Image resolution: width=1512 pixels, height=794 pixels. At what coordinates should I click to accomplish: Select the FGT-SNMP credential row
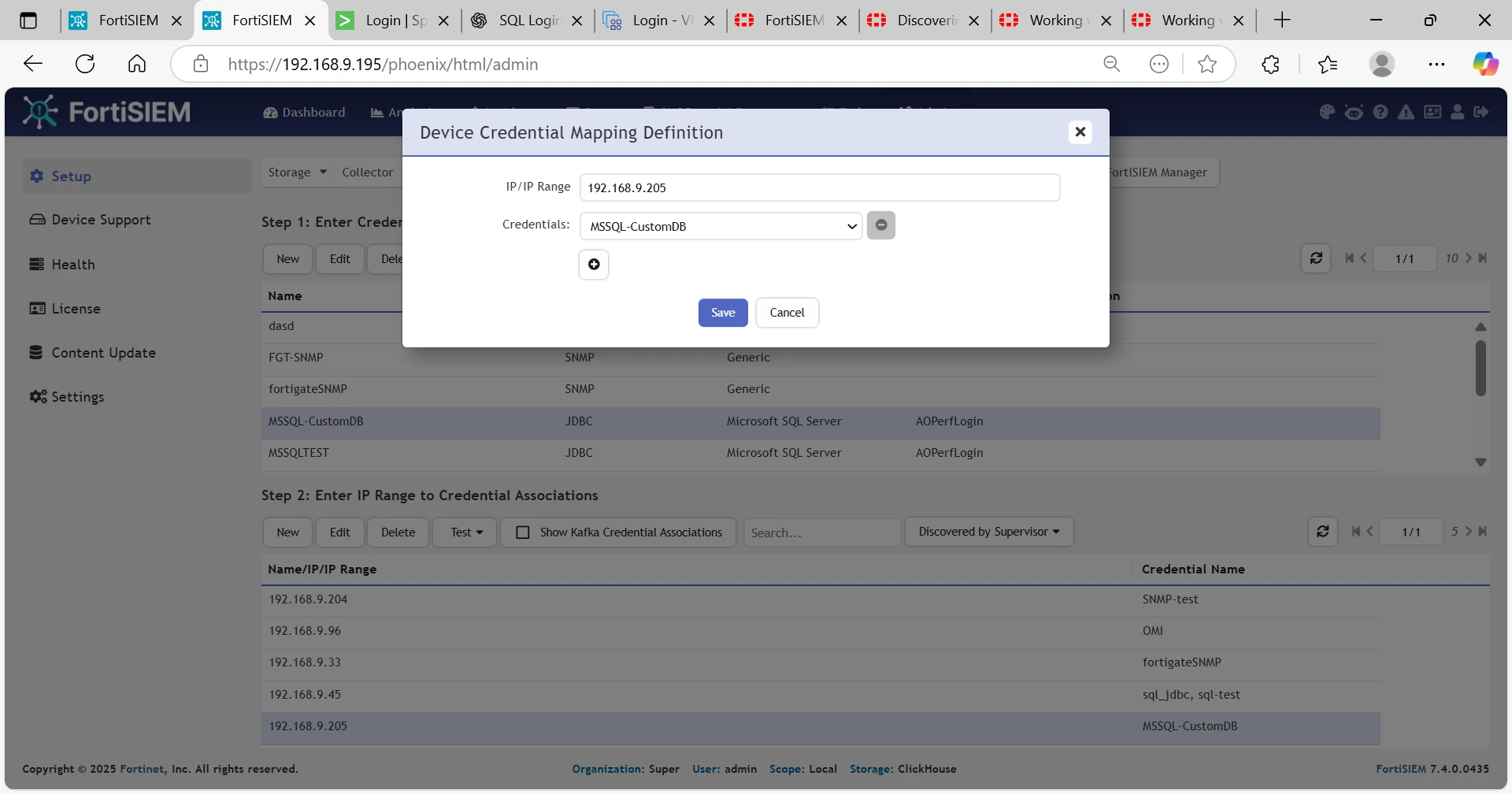(821, 358)
